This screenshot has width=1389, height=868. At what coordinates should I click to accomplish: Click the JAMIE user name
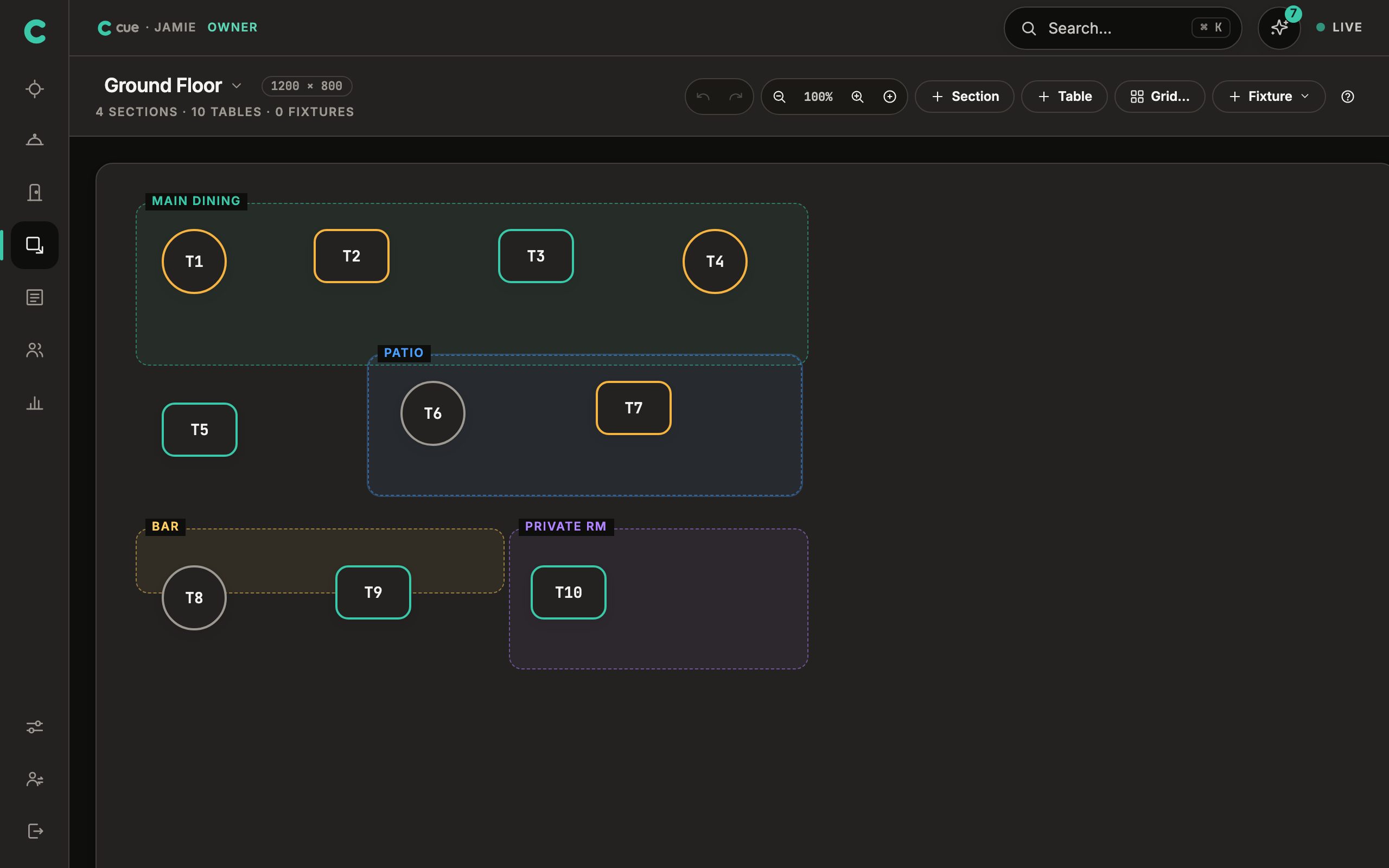point(175,28)
